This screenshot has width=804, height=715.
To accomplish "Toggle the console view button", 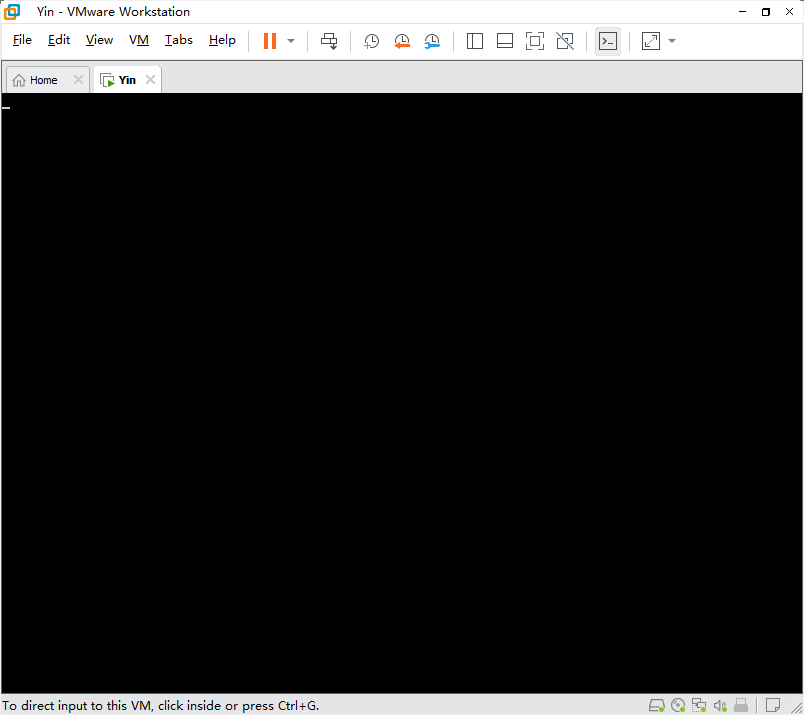I will [607, 41].
